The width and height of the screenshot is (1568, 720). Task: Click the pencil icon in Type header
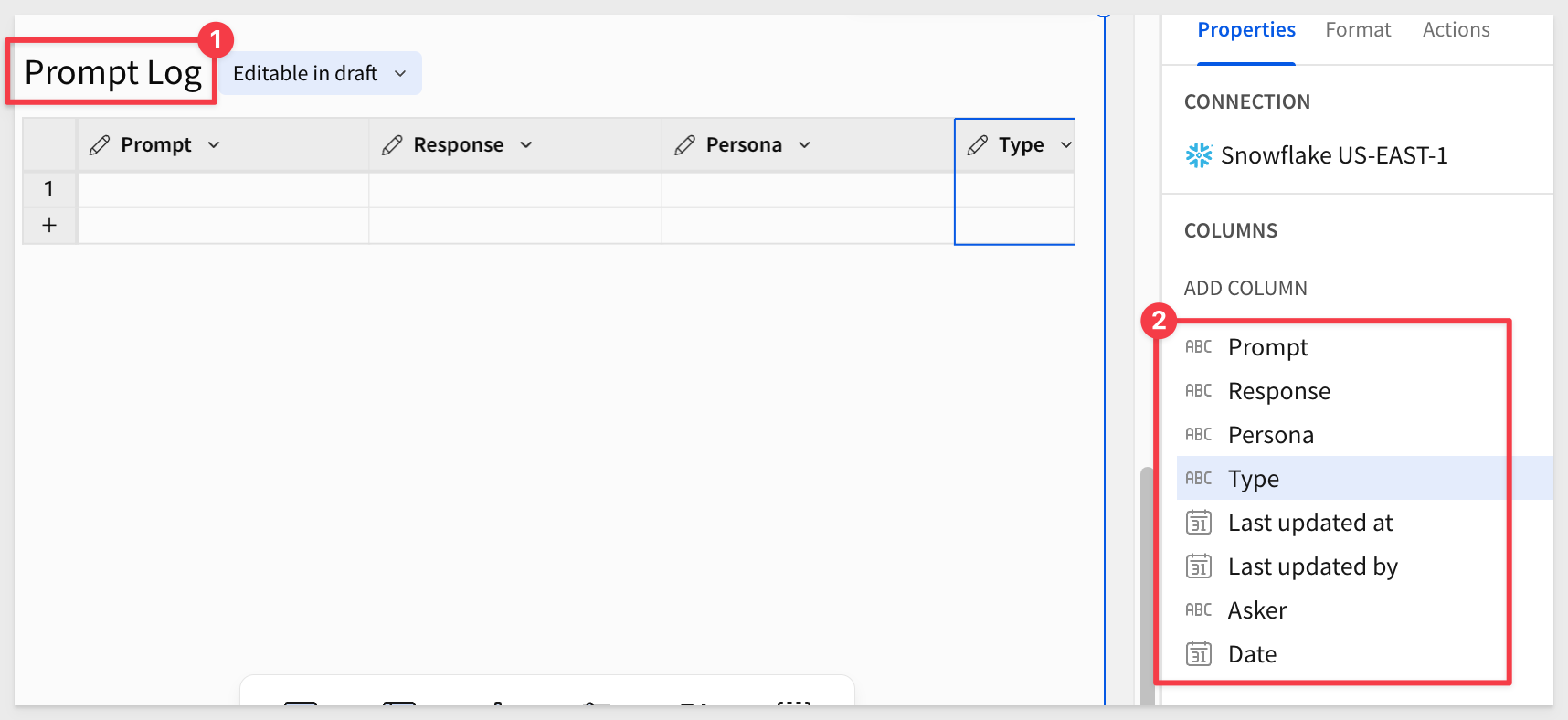pyautogui.click(x=977, y=145)
